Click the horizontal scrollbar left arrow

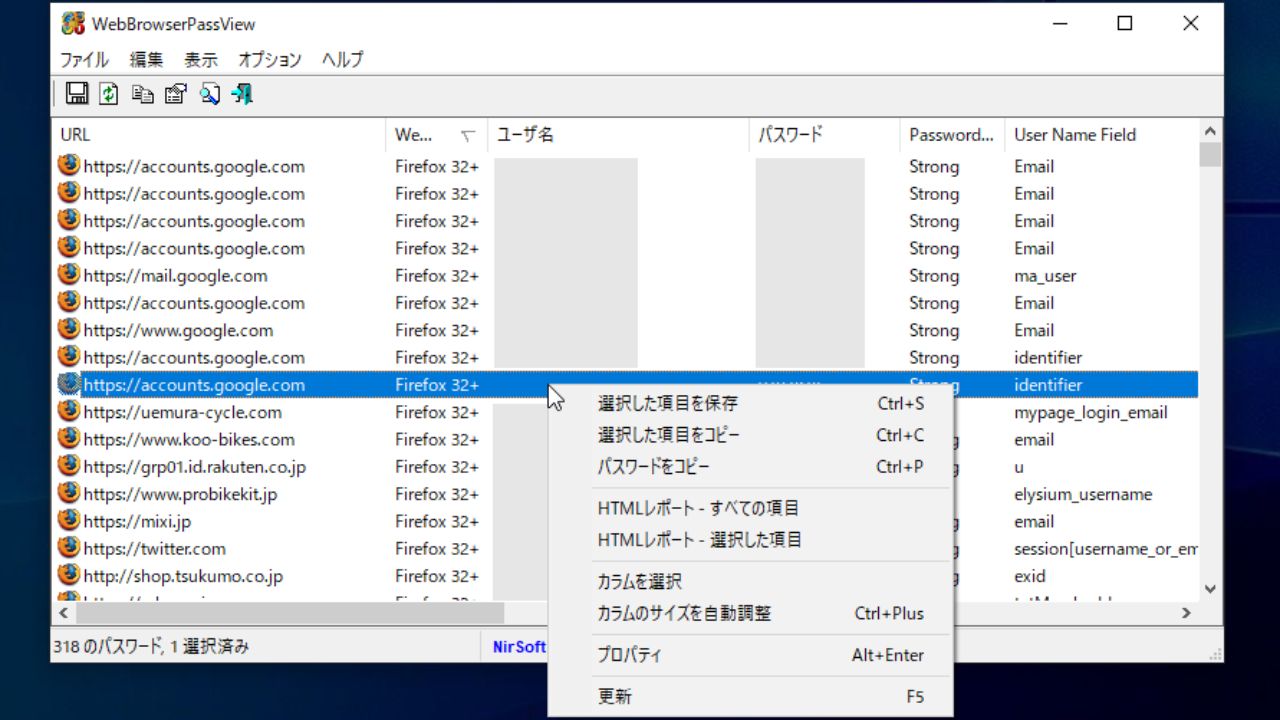click(63, 612)
